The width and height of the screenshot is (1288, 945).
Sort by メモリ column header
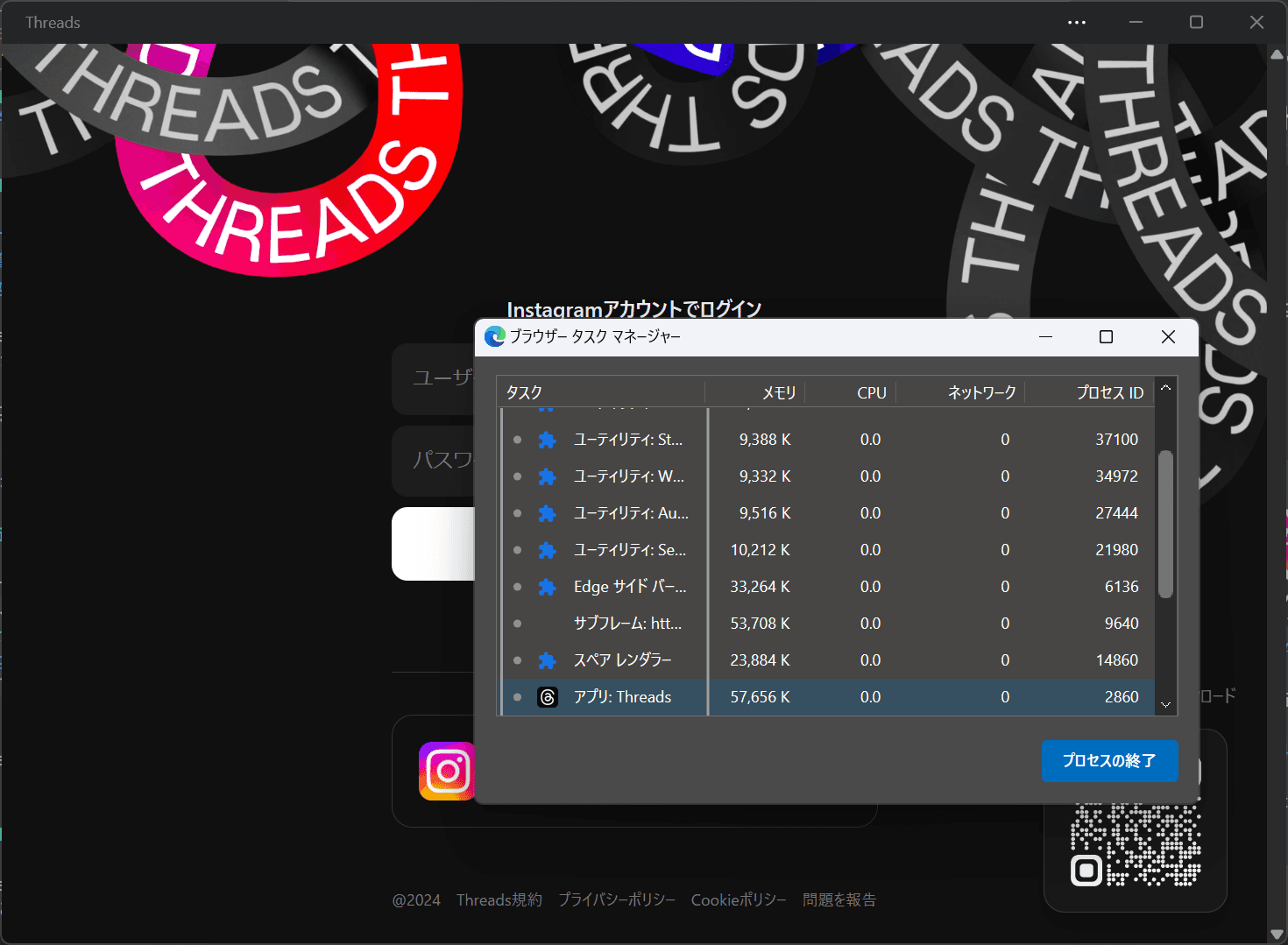755,392
